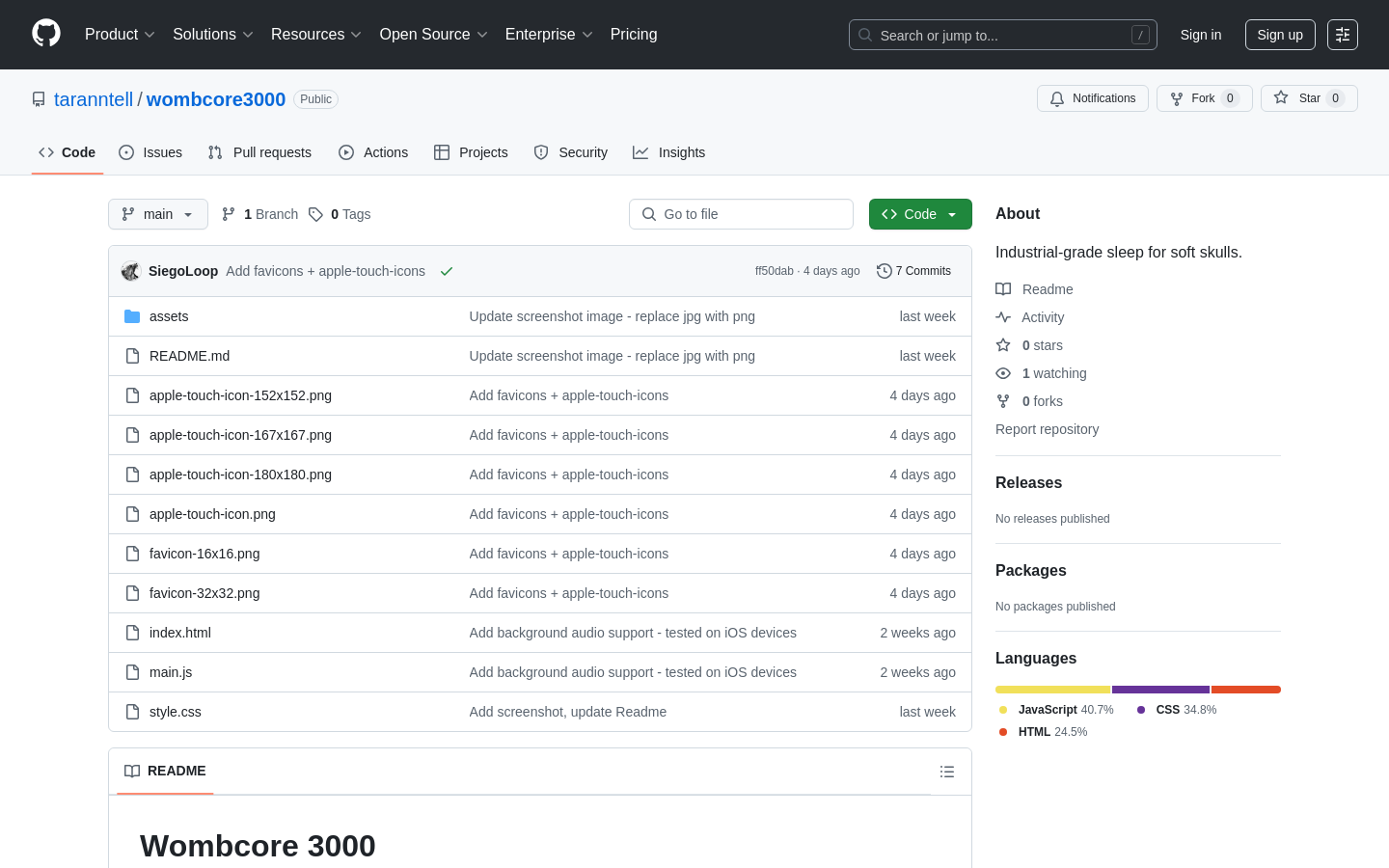Click the history clock icon by 7 Commits
Image resolution: width=1389 pixels, height=868 pixels.
[884, 271]
